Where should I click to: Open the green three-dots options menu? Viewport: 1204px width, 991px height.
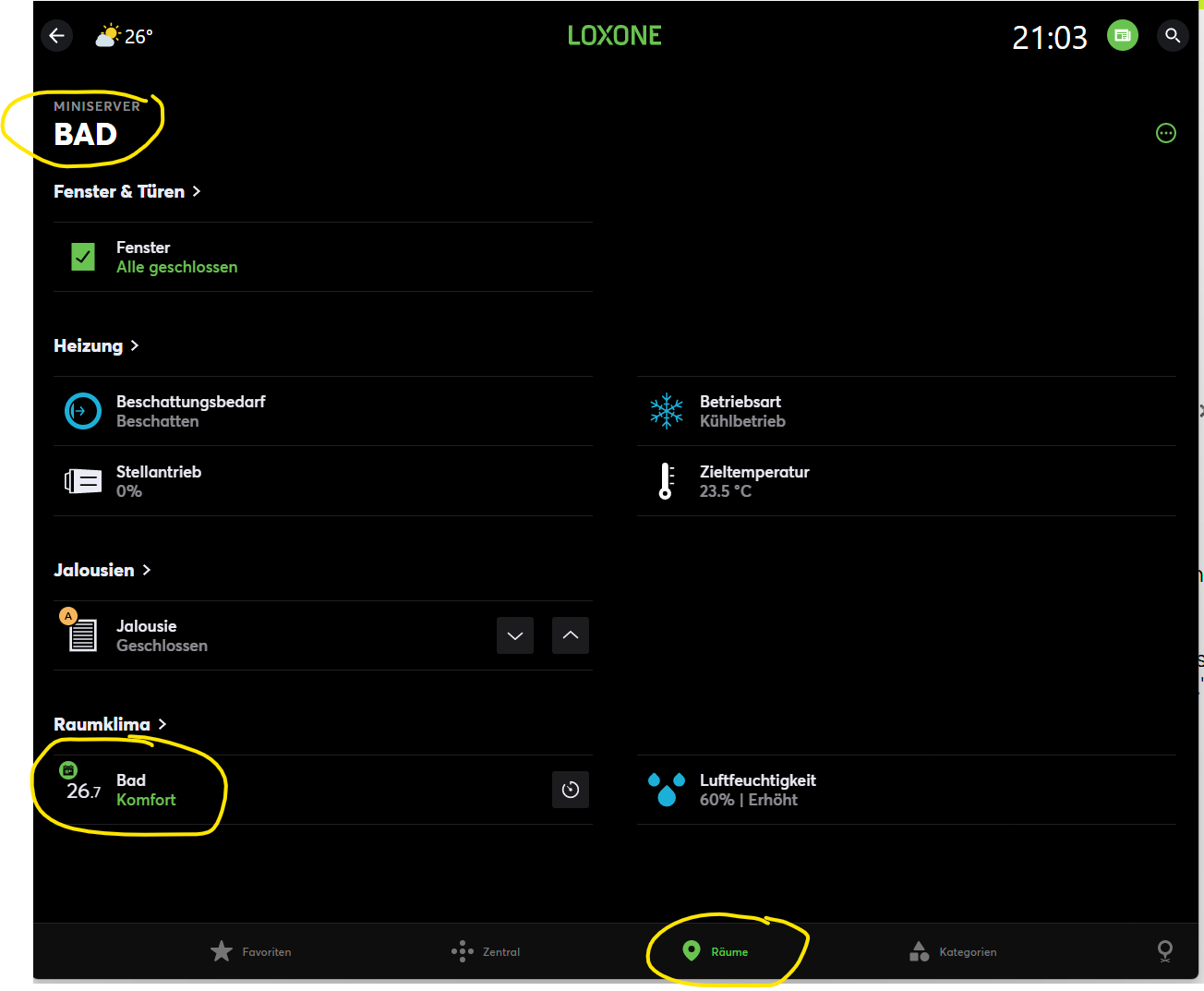(1166, 133)
